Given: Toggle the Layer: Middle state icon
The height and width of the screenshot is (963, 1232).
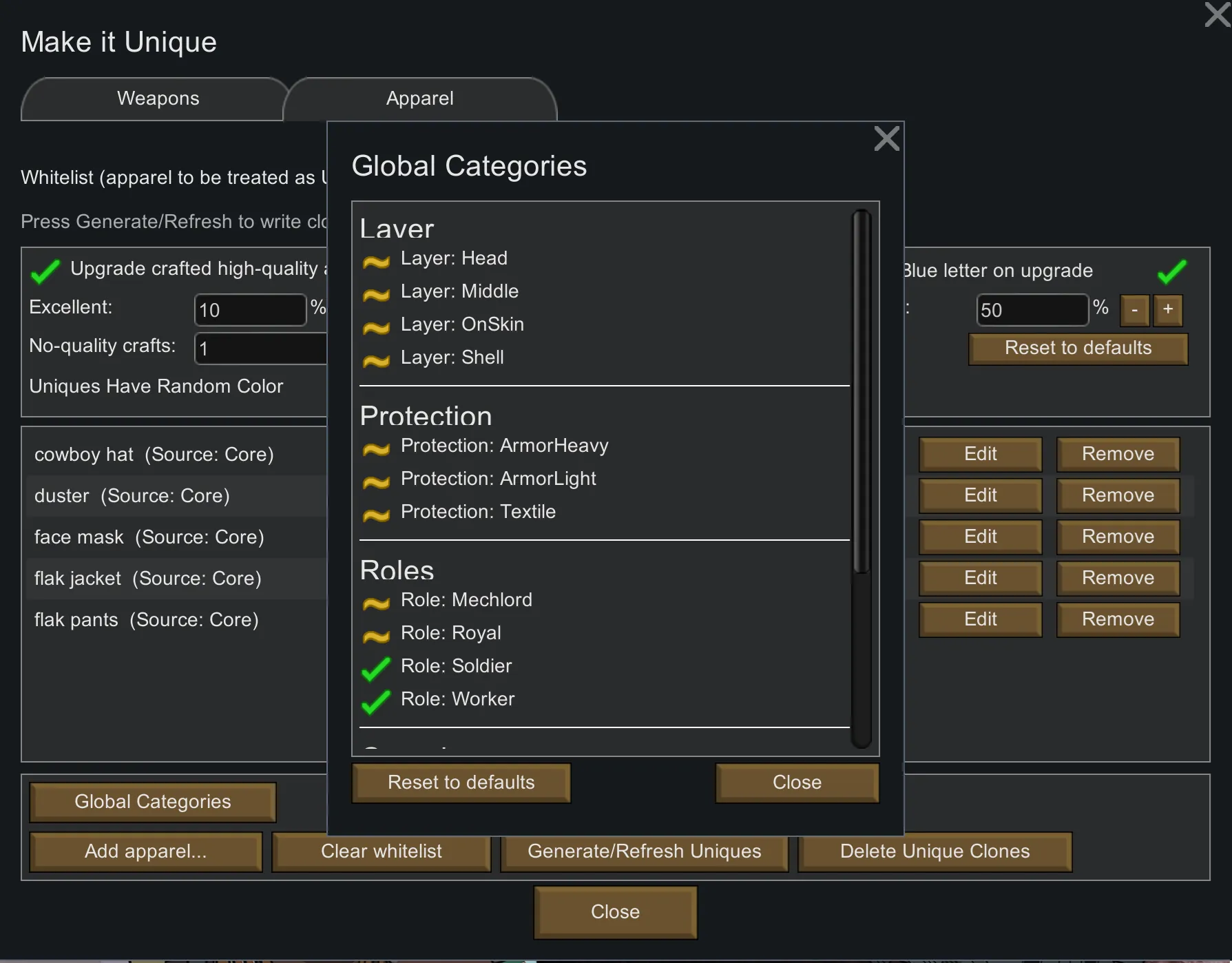Looking at the screenshot, I should pos(376,294).
